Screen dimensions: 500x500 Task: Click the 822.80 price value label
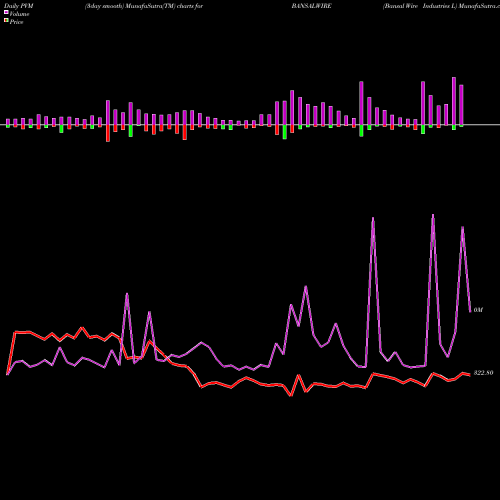point(483,373)
